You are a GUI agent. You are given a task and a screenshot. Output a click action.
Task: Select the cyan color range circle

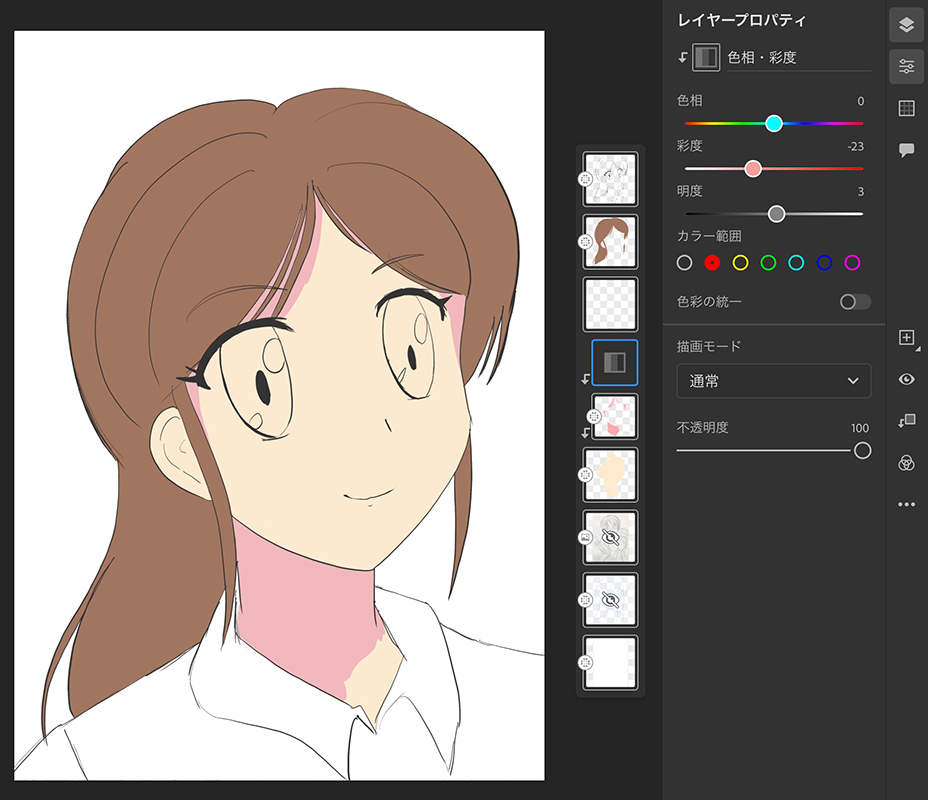[x=796, y=263]
